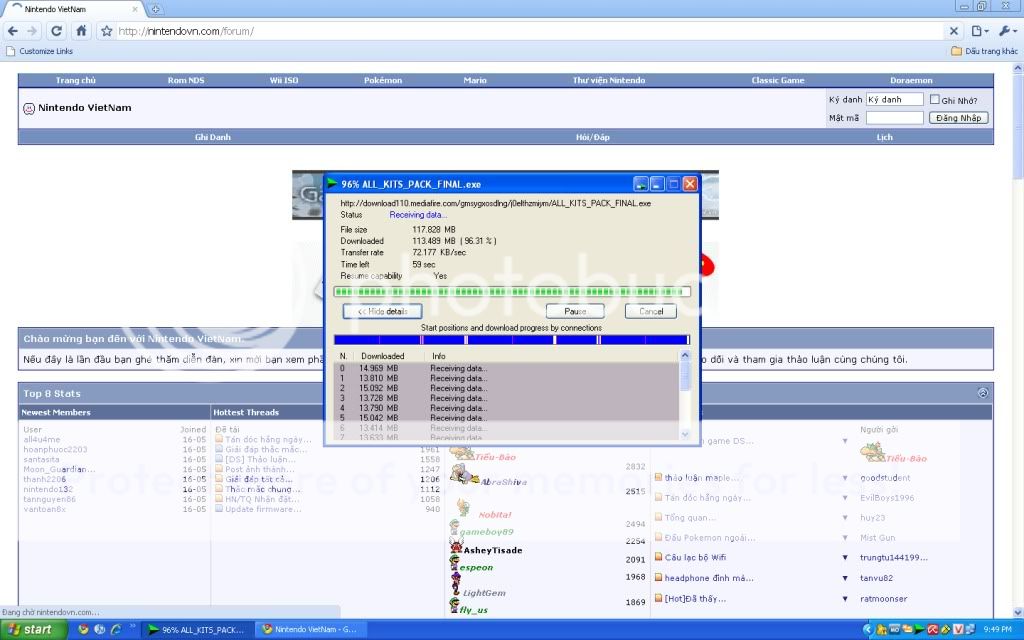The image size is (1024, 640).
Task: Open the 'Wii ISO' navigation item
Action: tap(284, 80)
